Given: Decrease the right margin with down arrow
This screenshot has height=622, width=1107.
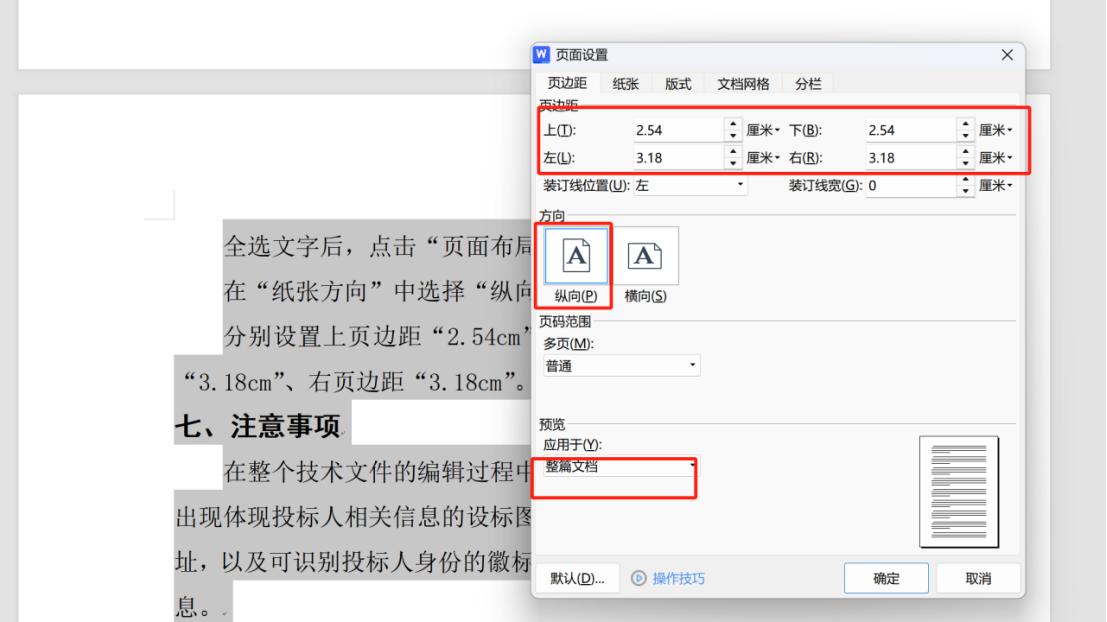Looking at the screenshot, I should click(x=965, y=163).
